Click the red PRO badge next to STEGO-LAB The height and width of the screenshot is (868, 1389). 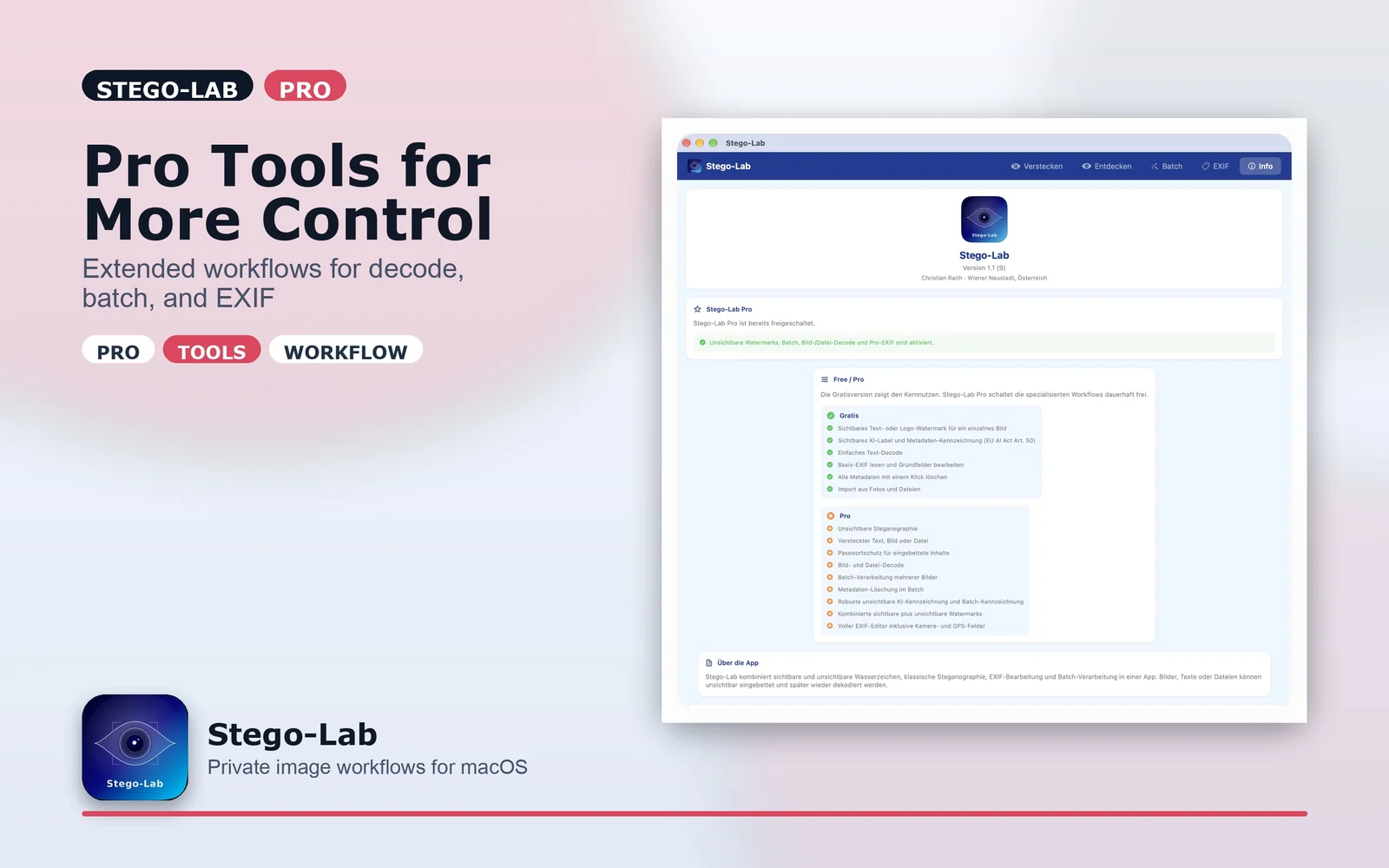305,86
